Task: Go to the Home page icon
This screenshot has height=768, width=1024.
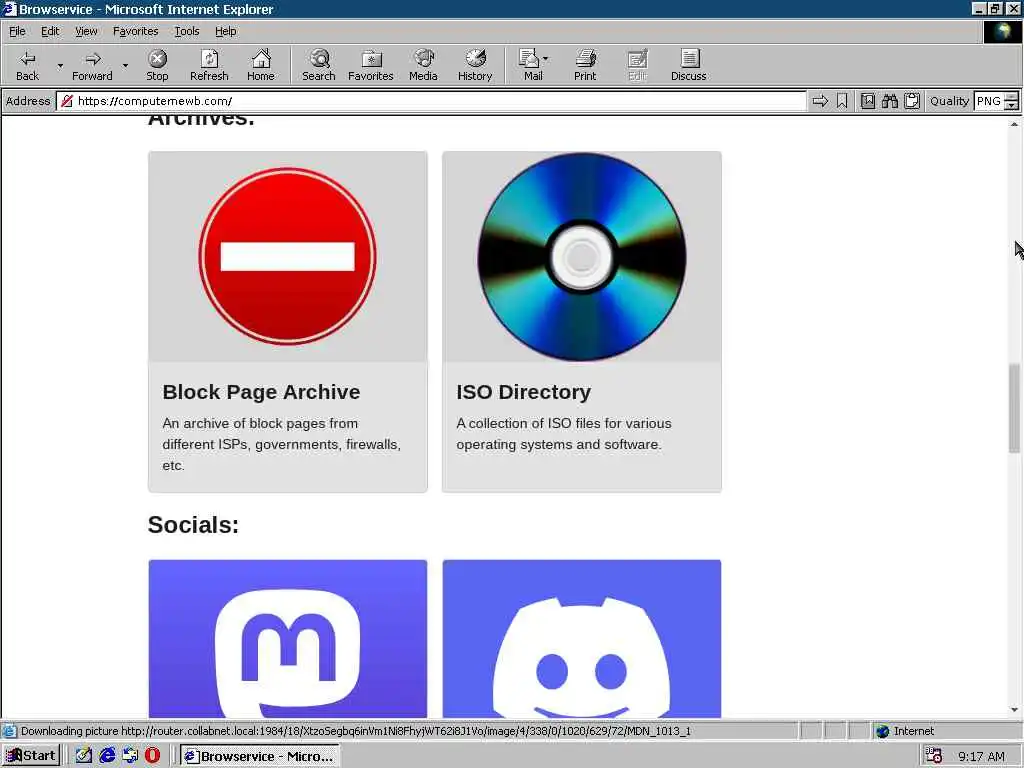Action: [x=261, y=65]
